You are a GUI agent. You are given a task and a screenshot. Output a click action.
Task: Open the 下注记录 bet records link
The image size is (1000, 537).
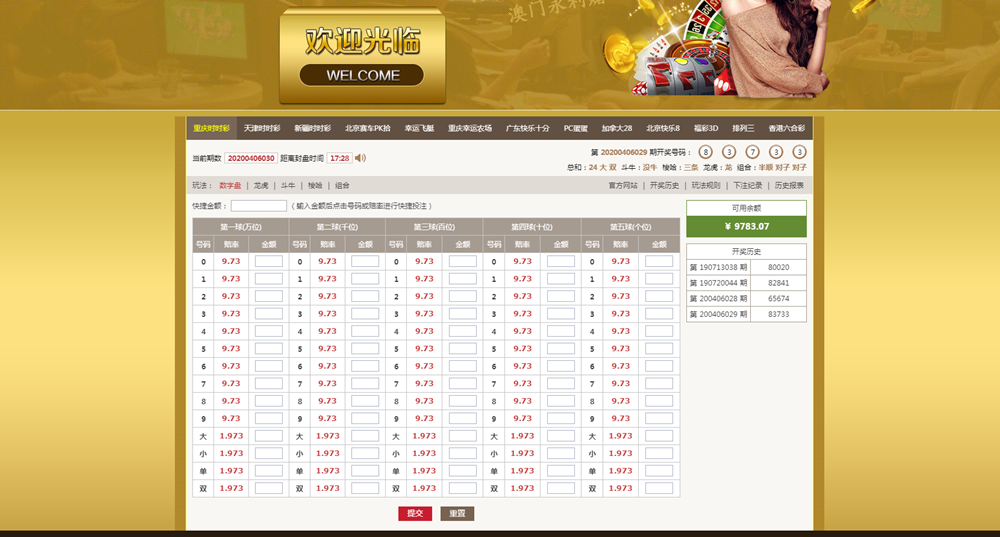(x=748, y=186)
